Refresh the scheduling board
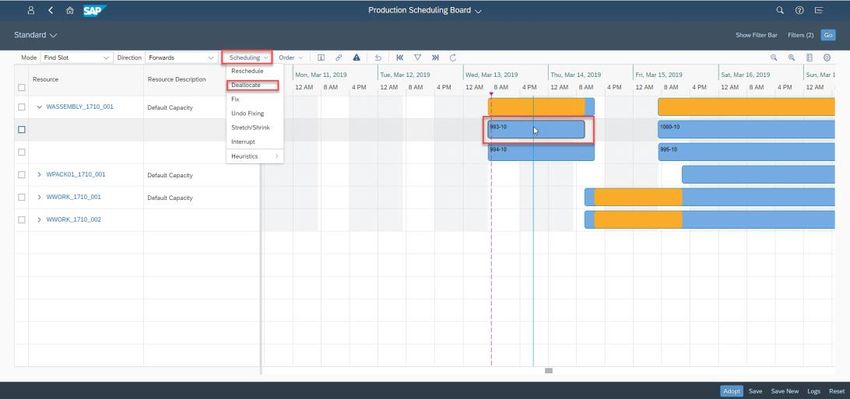Screen dimensions: 850x399 453,57
